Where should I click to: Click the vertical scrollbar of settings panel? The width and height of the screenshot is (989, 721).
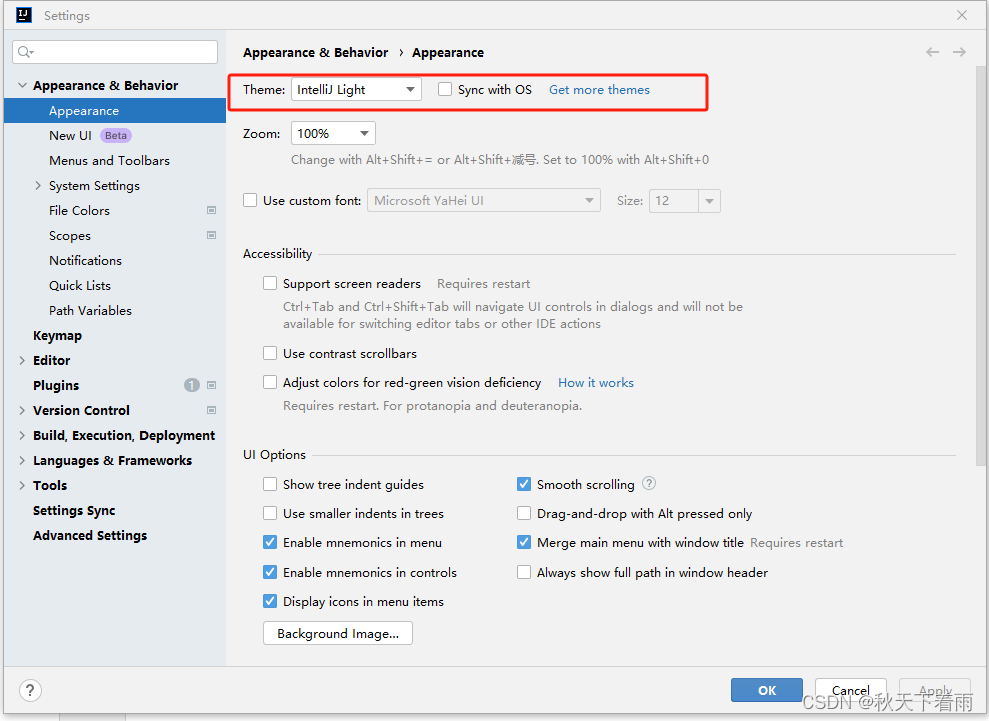(x=981, y=265)
